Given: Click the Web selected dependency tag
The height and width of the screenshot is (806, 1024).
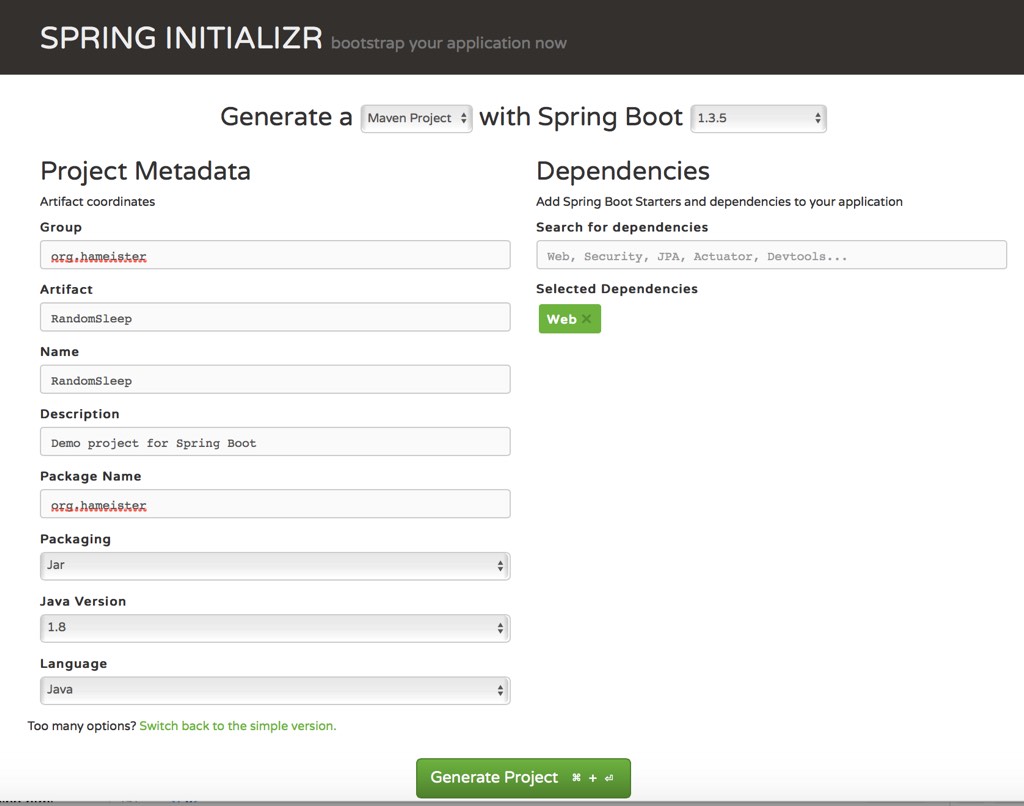Looking at the screenshot, I should (561, 319).
